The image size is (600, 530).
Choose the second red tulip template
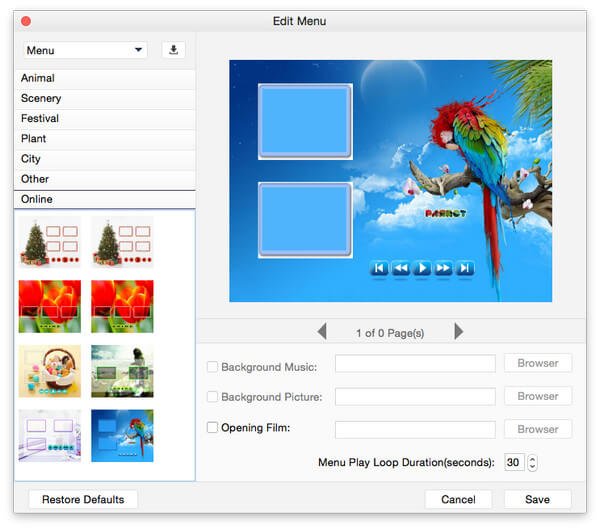point(122,307)
